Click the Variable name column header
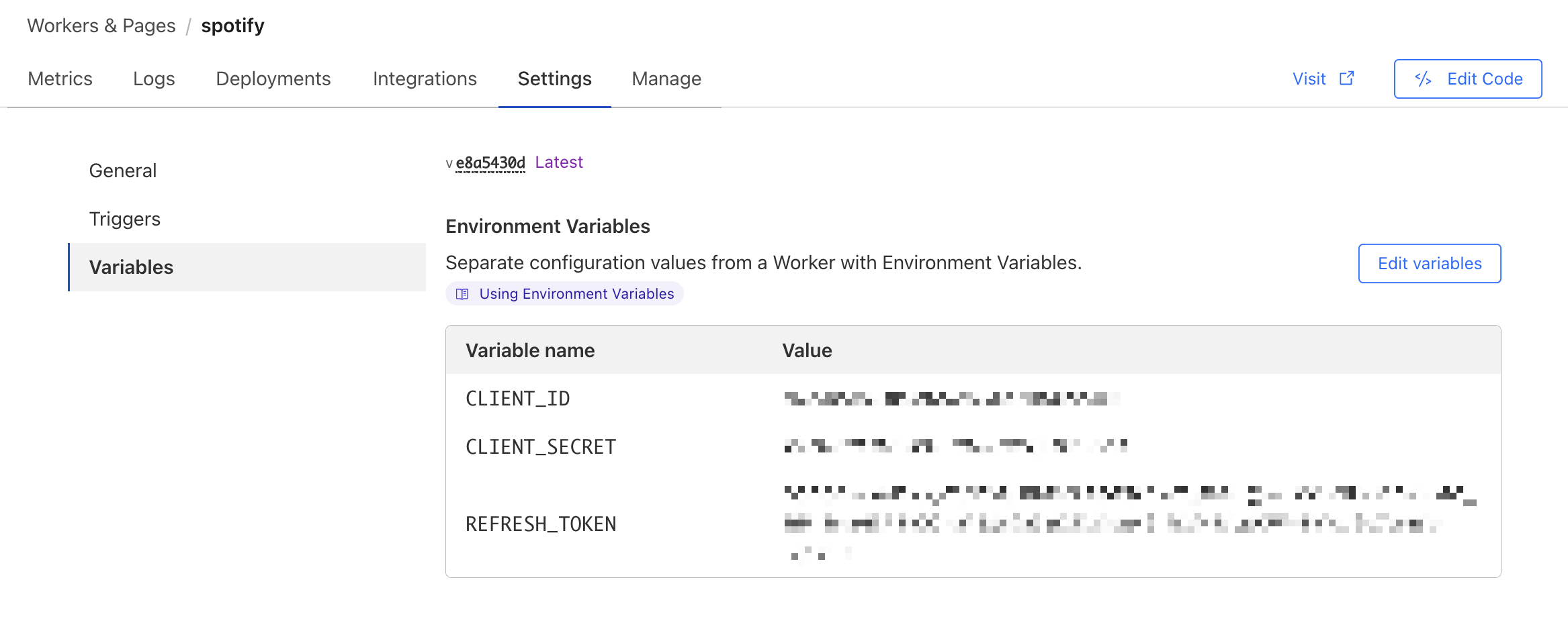 click(x=530, y=350)
